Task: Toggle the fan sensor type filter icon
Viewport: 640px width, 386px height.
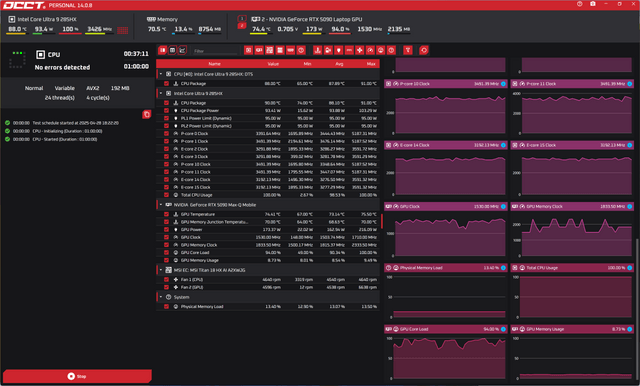Action: (360, 50)
